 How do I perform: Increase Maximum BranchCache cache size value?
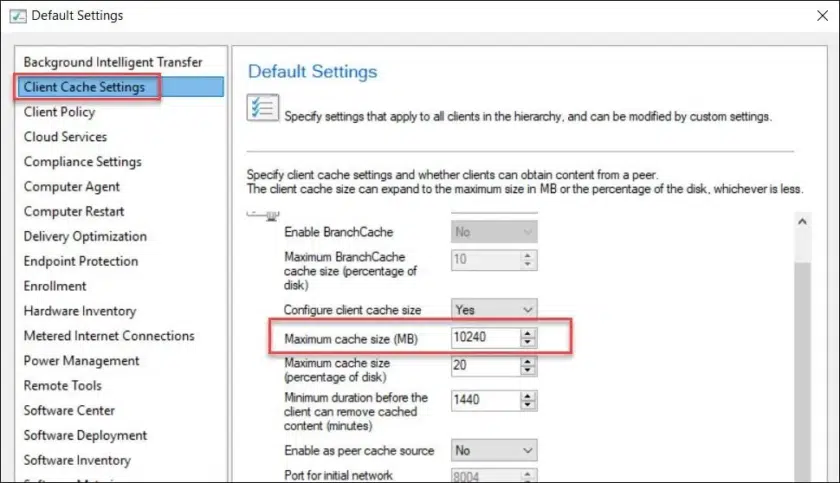coord(528,255)
